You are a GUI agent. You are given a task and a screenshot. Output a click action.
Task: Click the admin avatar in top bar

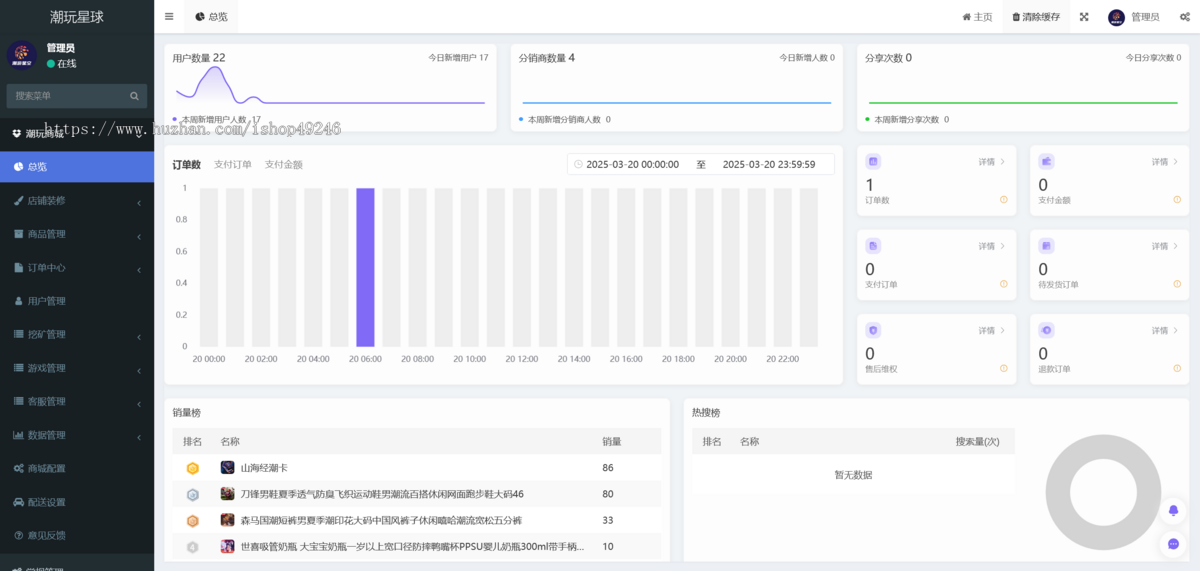[1116, 17]
